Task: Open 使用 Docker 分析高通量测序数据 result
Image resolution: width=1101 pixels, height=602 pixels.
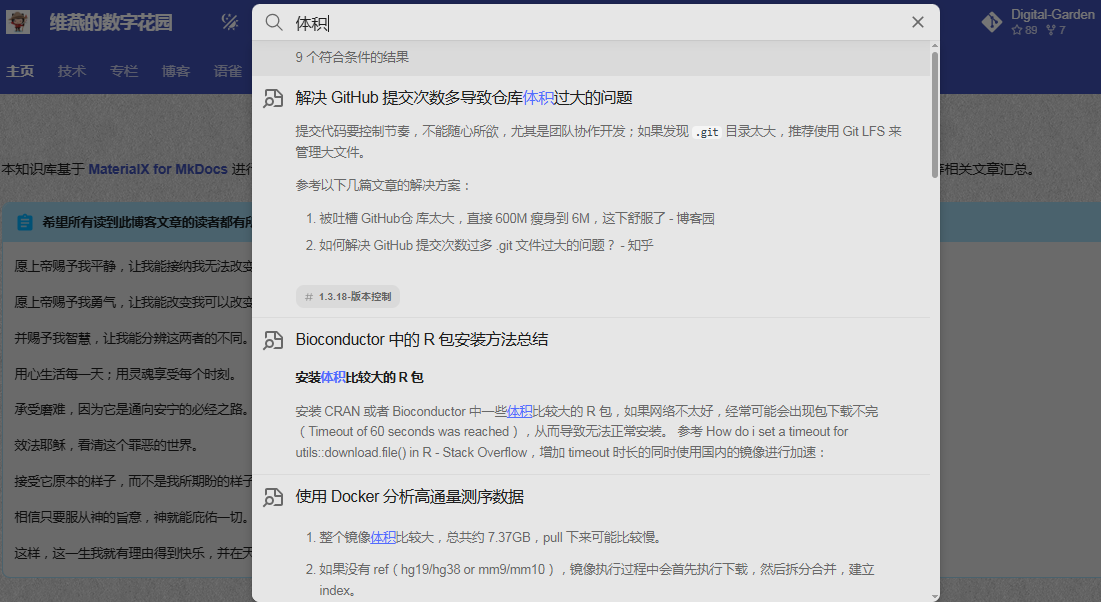Action: point(409,497)
